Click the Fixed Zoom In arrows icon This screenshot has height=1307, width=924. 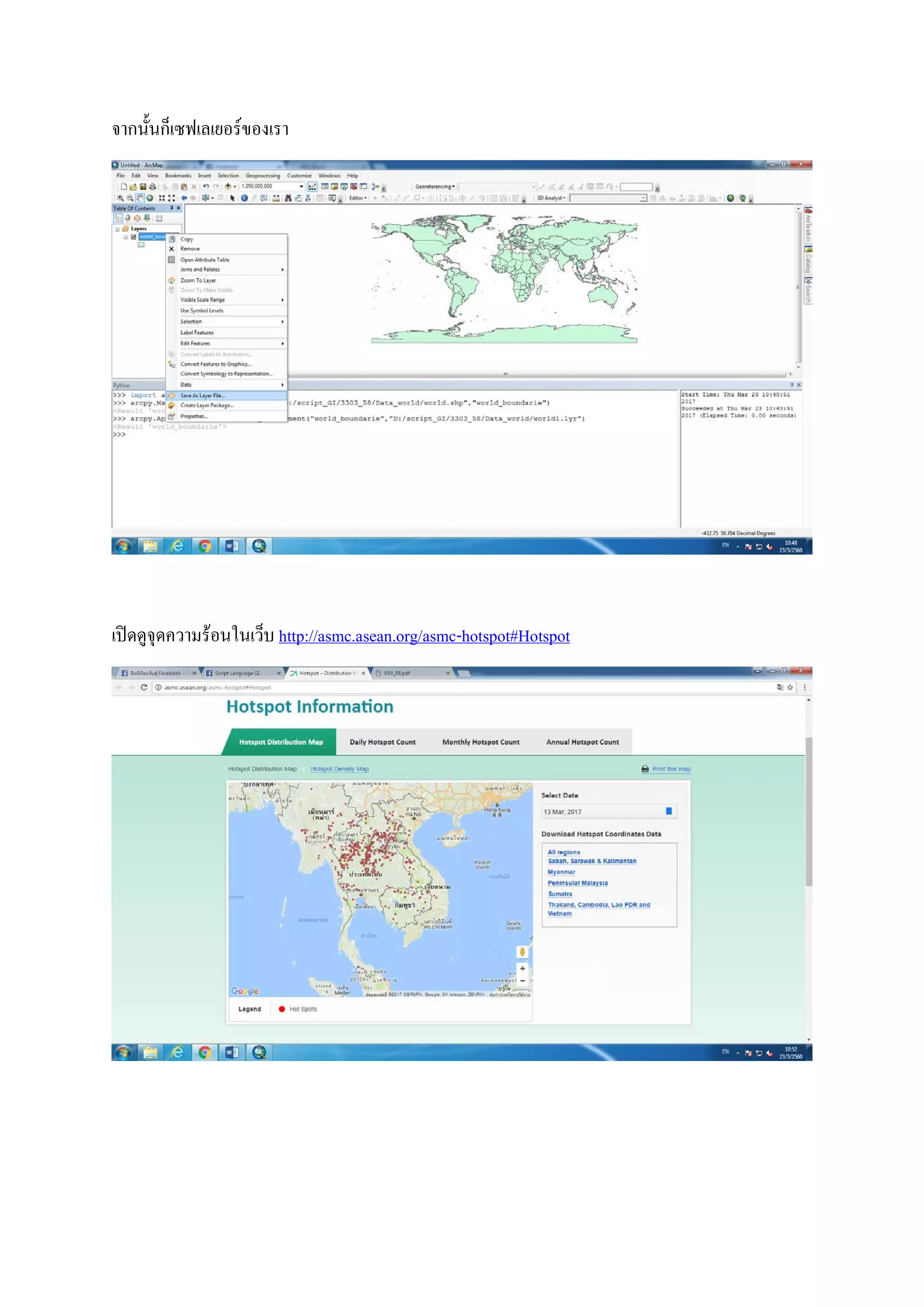click(x=162, y=198)
